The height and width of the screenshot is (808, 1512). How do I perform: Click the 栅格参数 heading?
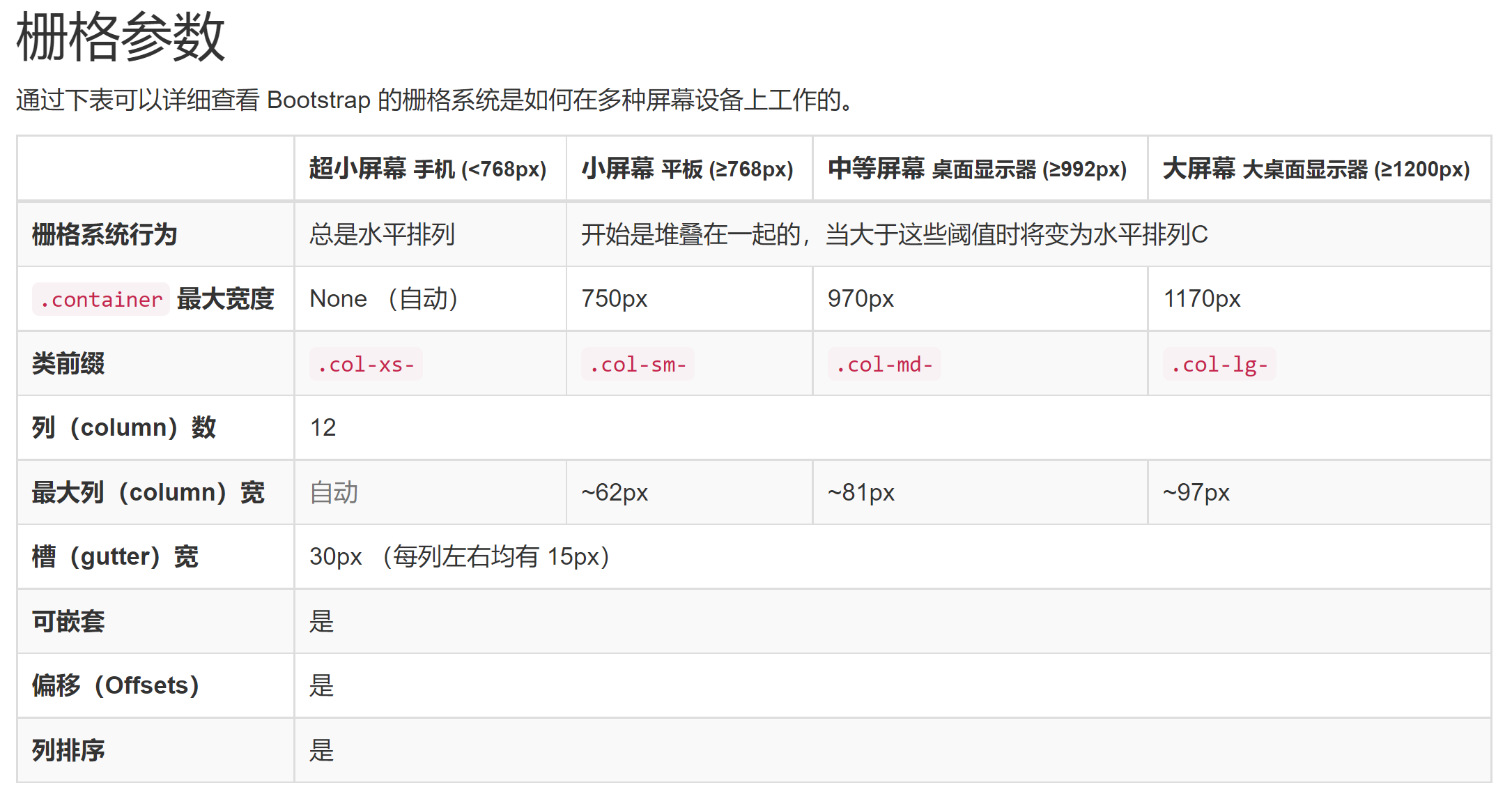click(121, 36)
